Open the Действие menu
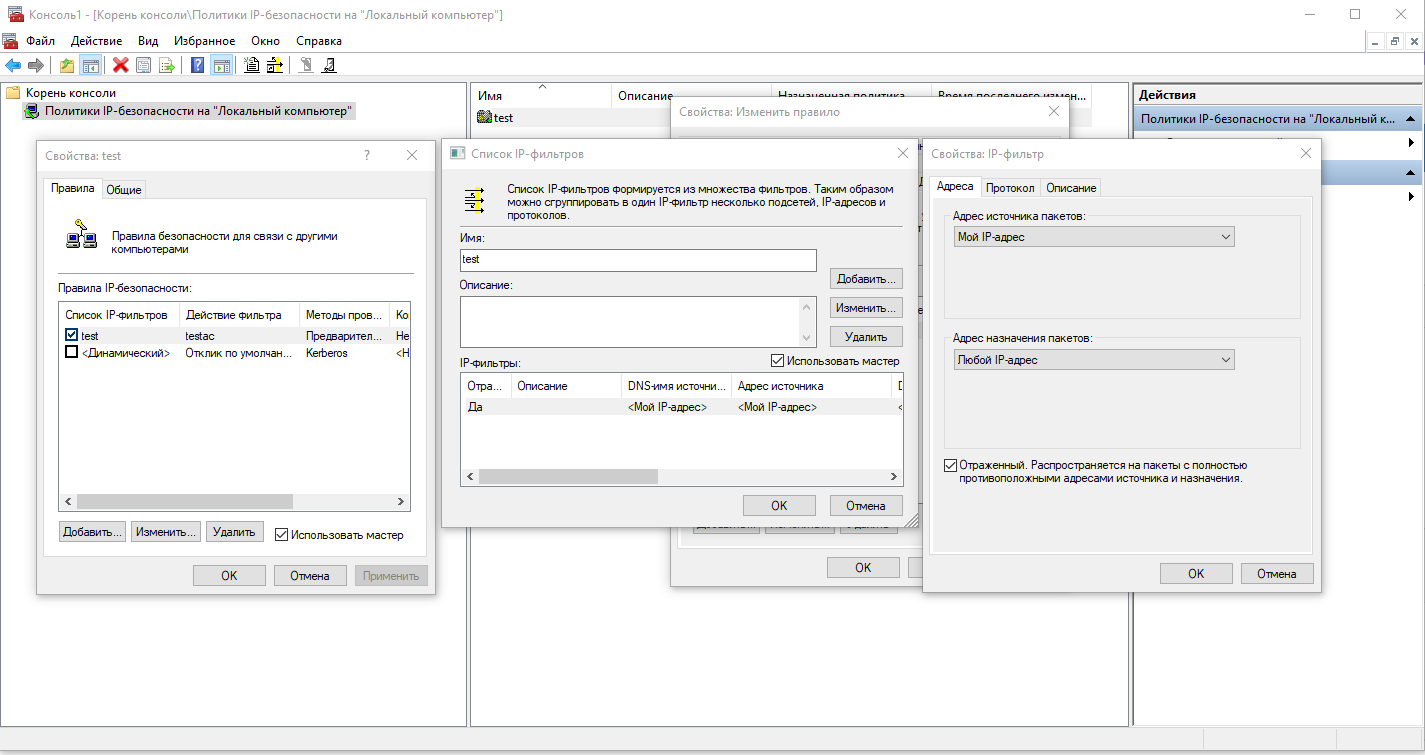Image resolution: width=1425 pixels, height=755 pixels. click(x=96, y=41)
